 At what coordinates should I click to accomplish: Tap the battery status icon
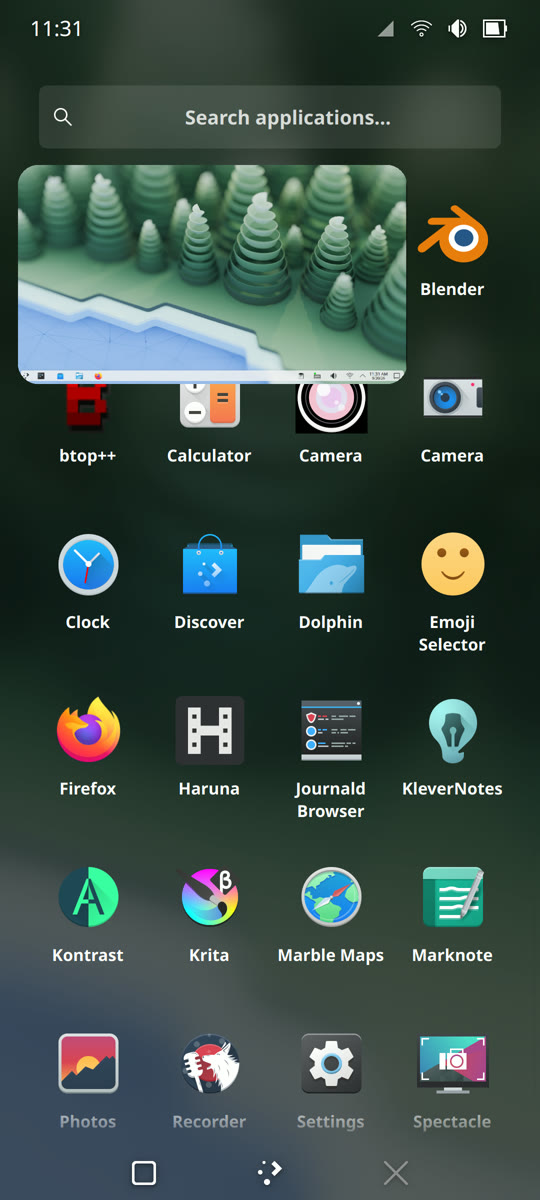point(495,29)
